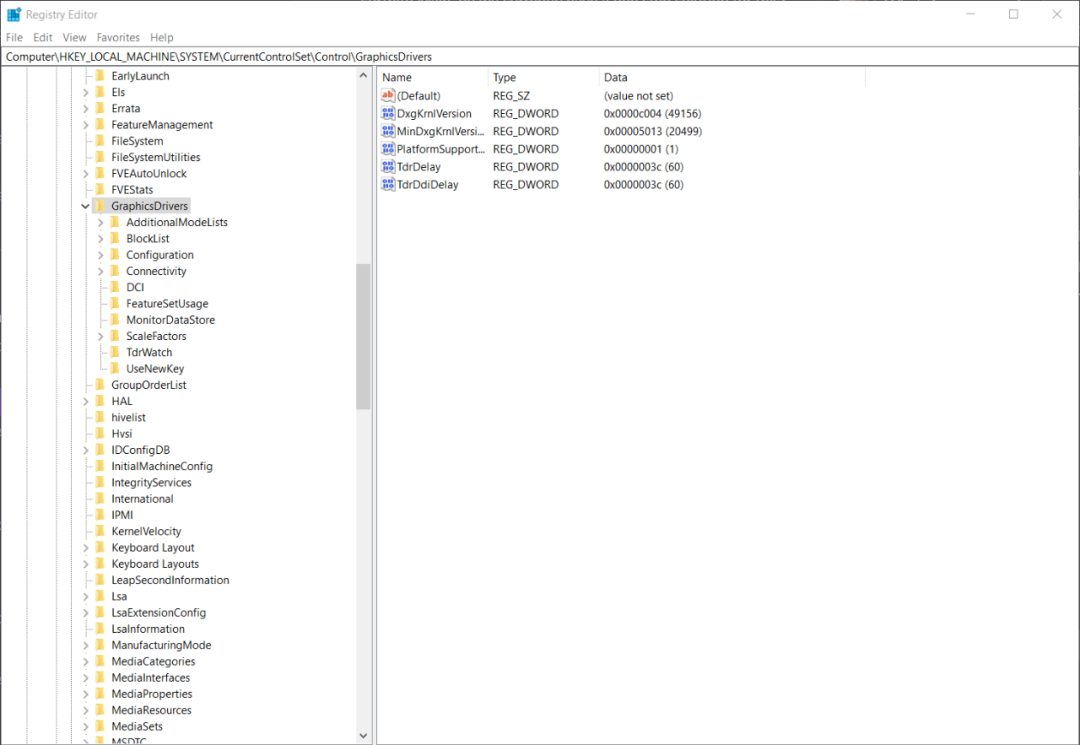Screen dimensions: 1080x745
Task: Click the International folder icon
Action: click(x=100, y=499)
